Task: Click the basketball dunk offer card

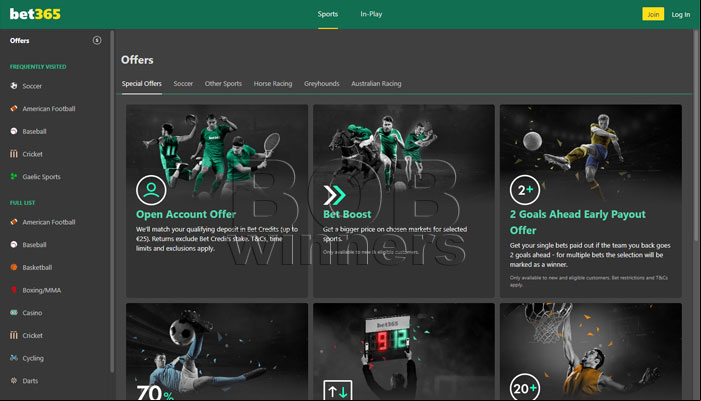Action: 591,352
